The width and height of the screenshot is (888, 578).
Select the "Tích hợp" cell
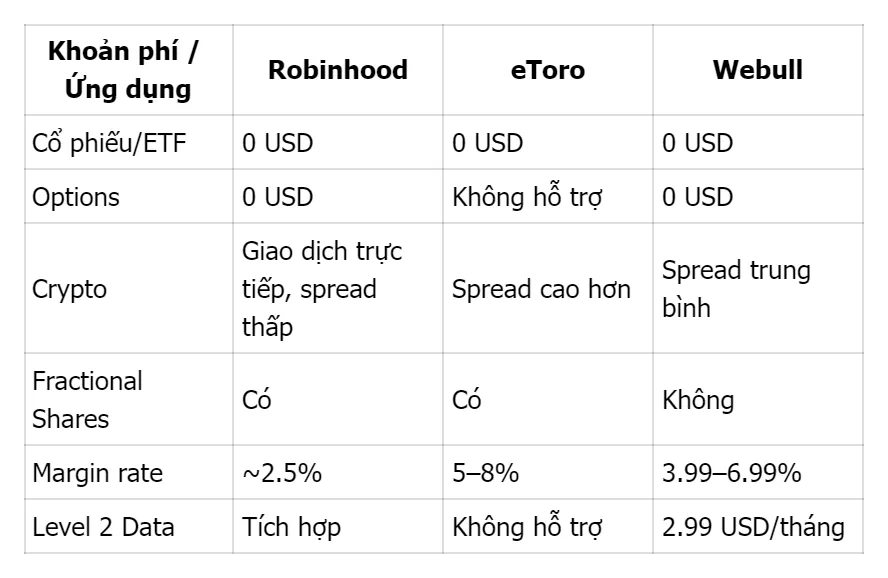291,527
